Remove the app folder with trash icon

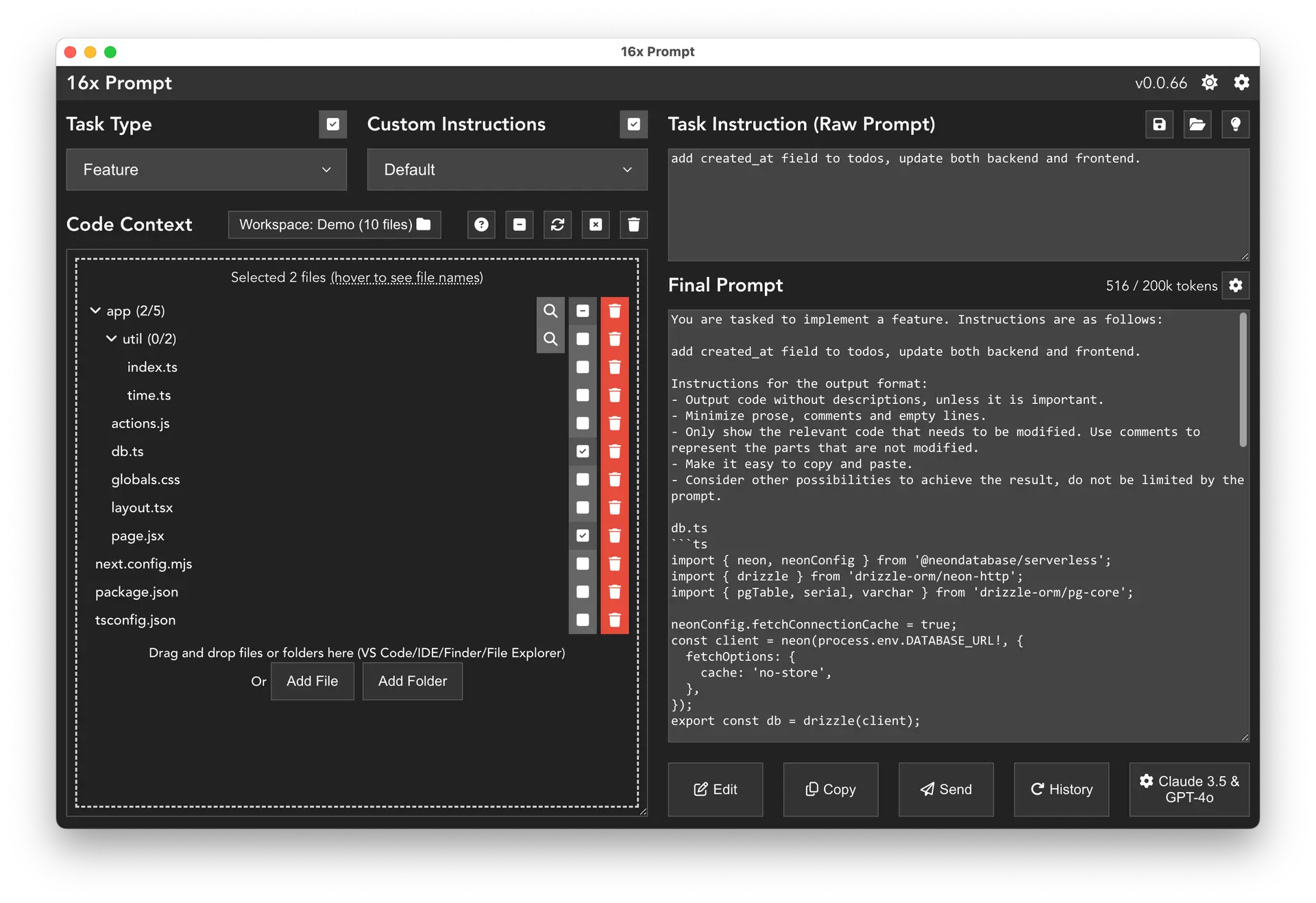coord(615,311)
